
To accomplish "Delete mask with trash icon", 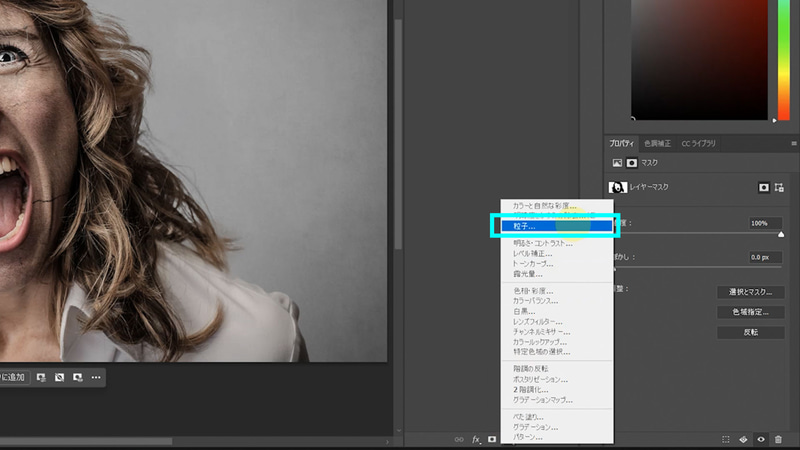I will click(x=778, y=439).
